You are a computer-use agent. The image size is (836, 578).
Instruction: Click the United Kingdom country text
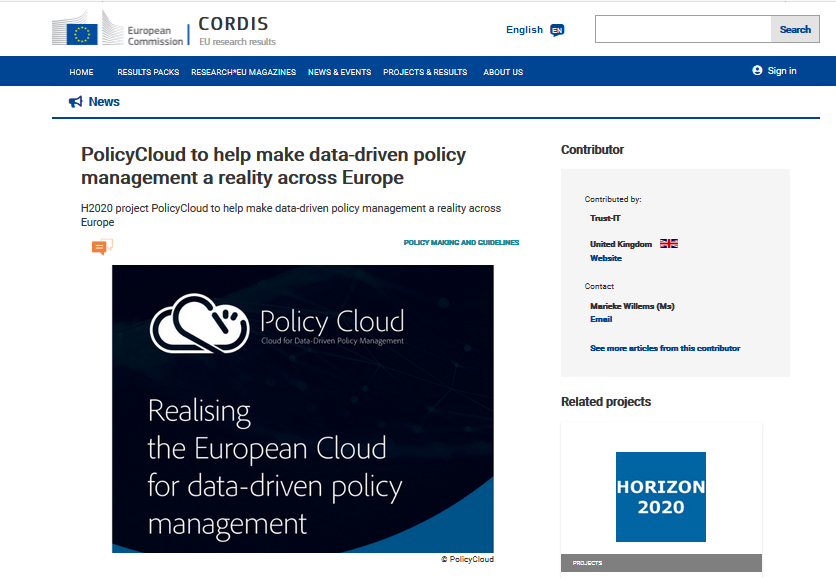[621, 244]
